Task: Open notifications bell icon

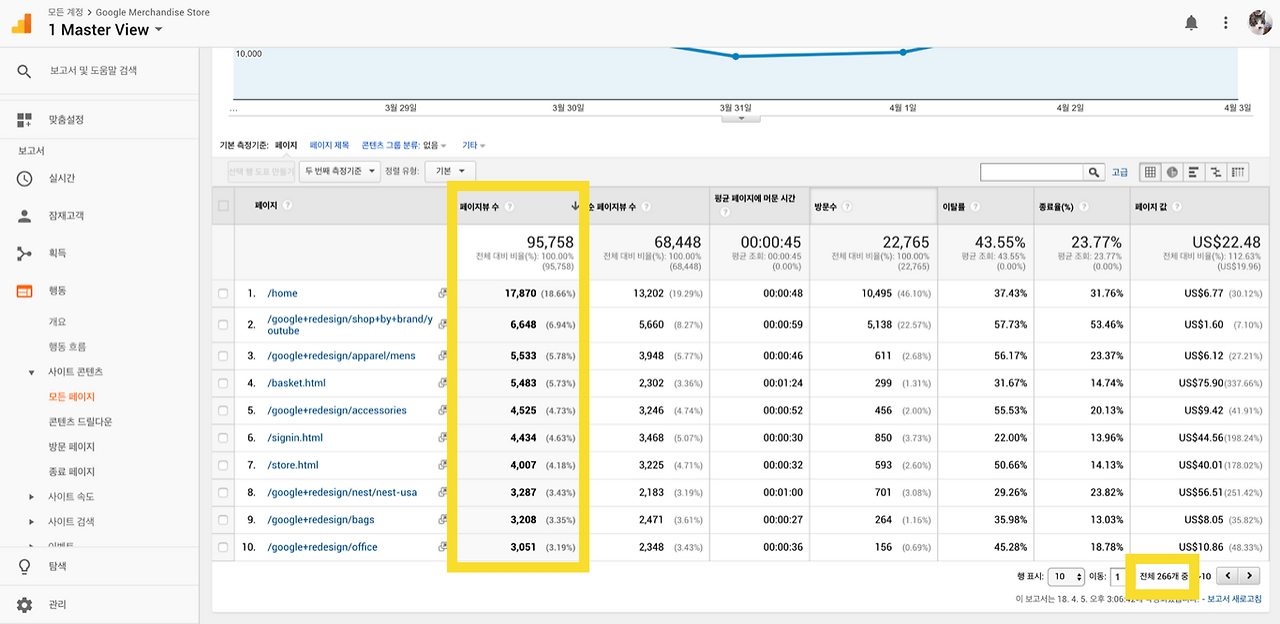Action: point(1191,22)
